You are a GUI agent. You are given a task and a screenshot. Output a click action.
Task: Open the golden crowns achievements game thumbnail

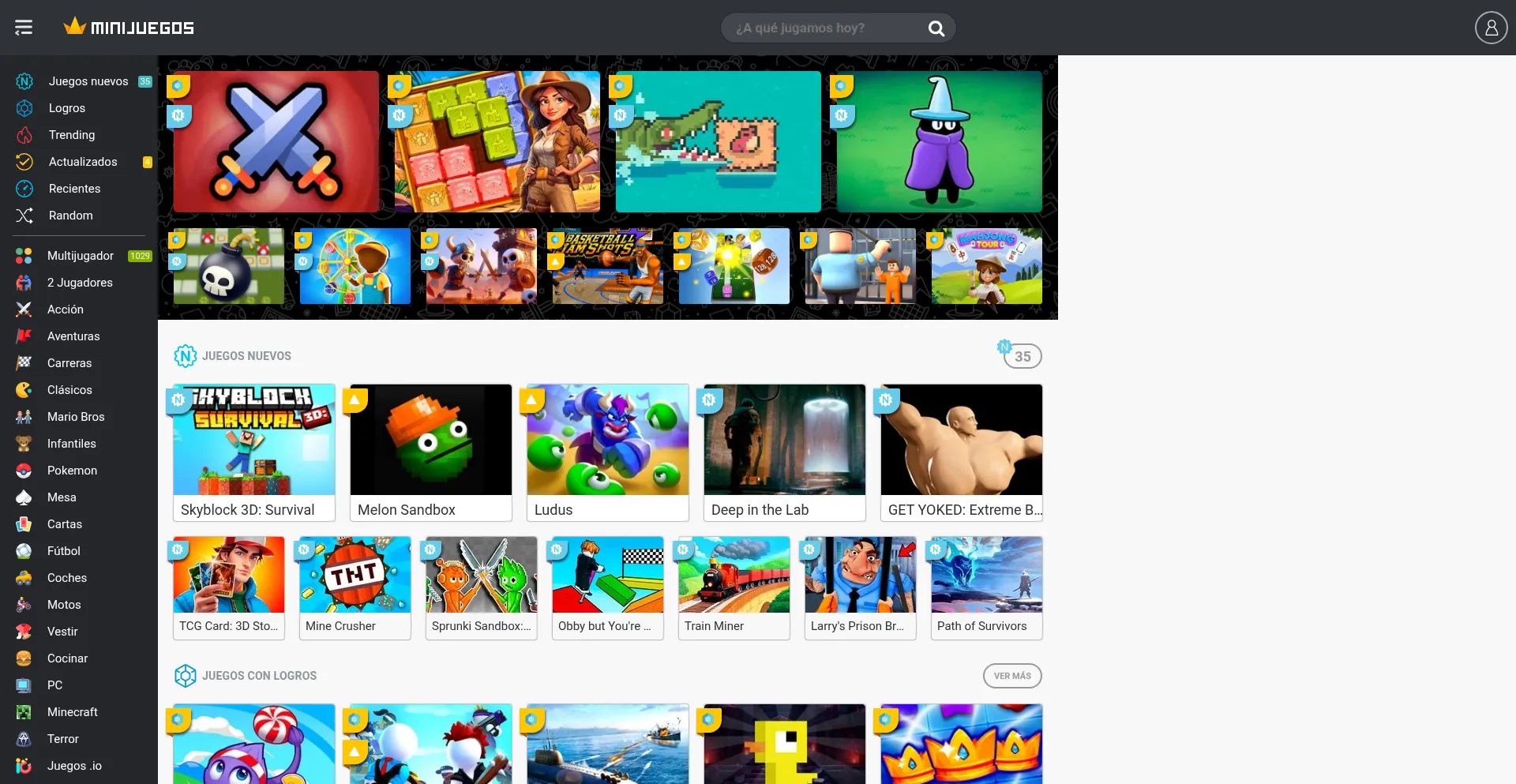pos(962,744)
